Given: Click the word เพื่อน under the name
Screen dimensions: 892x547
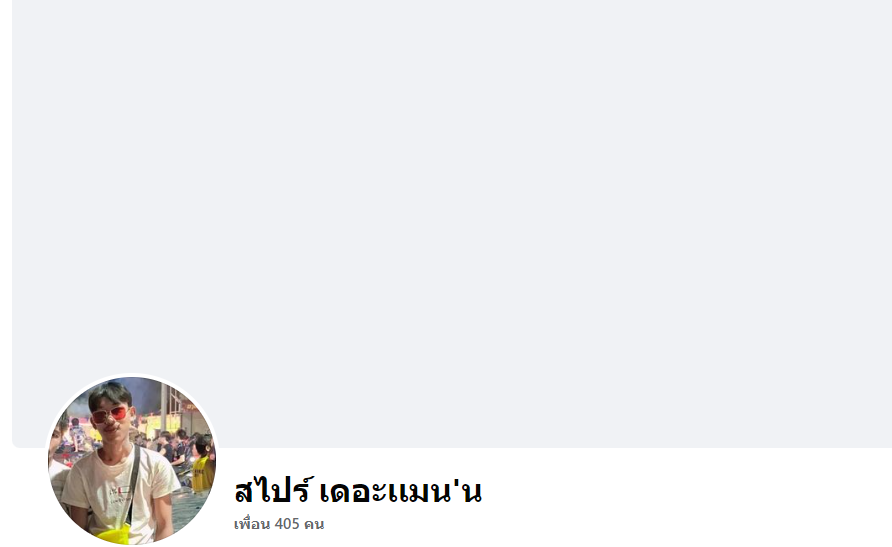Looking at the screenshot, I should point(251,524).
